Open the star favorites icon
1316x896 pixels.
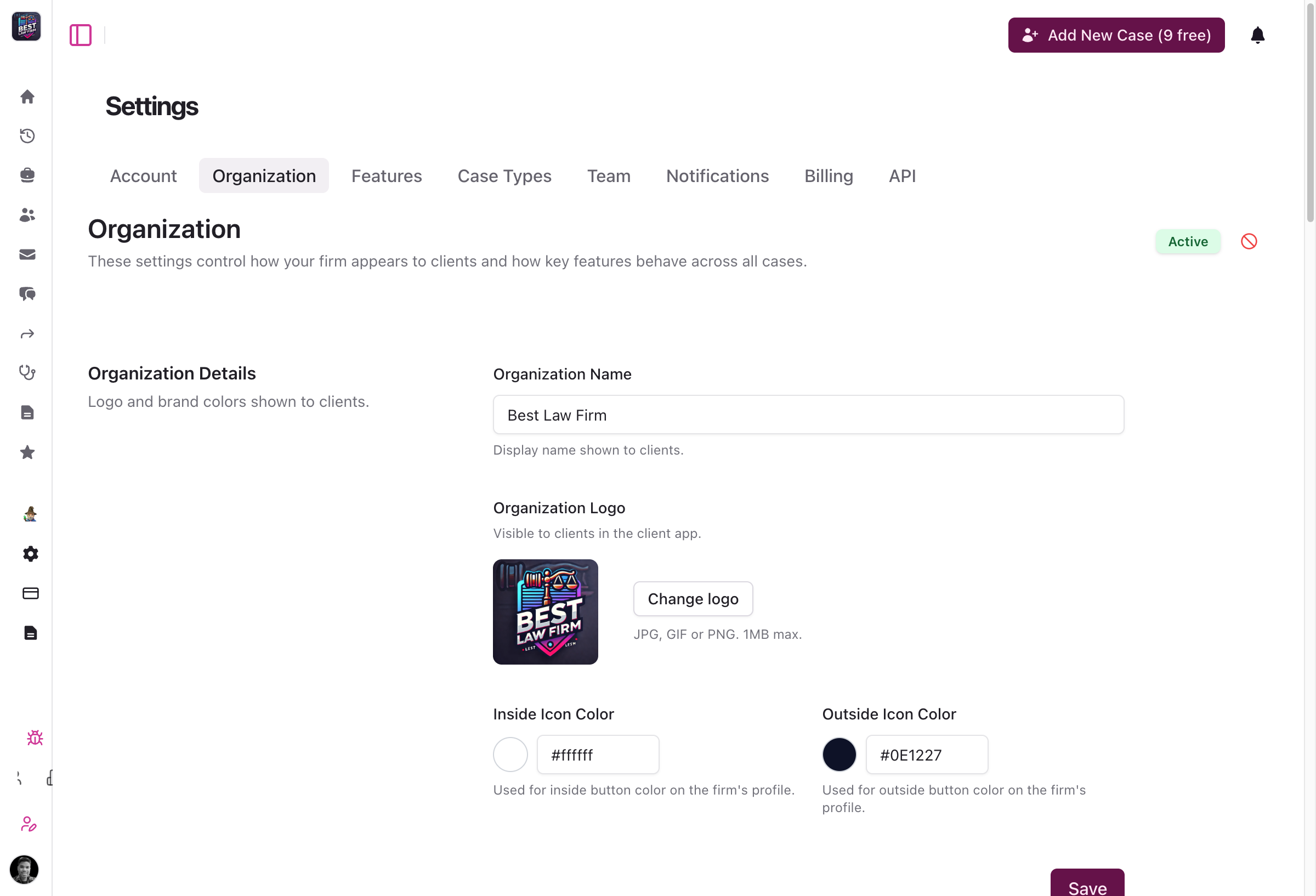pyautogui.click(x=27, y=452)
